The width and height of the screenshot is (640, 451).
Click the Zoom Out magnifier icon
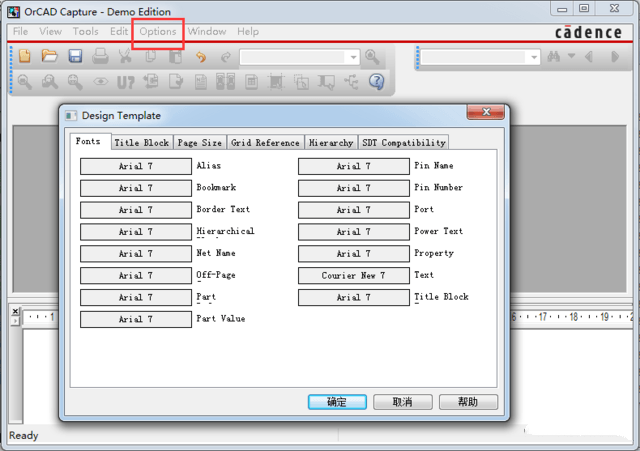click(50, 82)
